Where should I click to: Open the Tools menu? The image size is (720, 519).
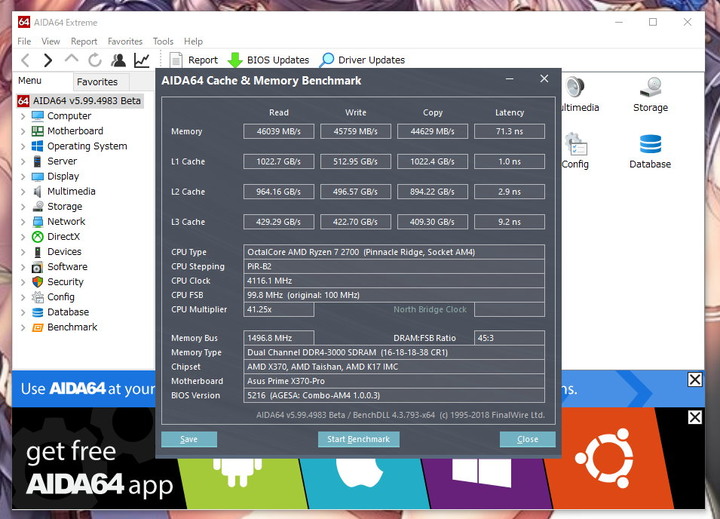pos(163,41)
